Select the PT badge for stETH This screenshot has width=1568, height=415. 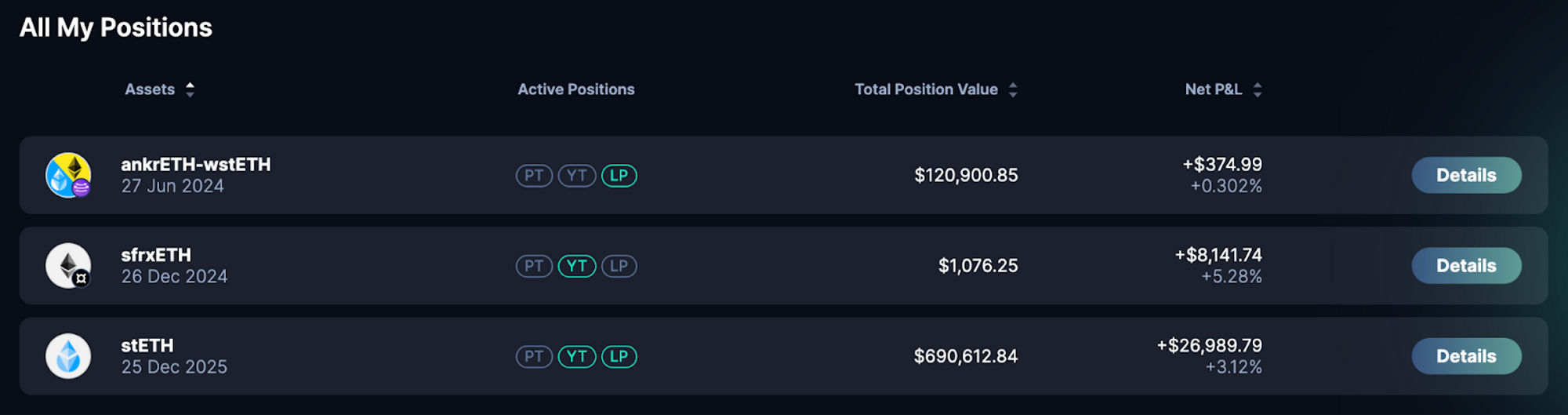[x=534, y=357]
